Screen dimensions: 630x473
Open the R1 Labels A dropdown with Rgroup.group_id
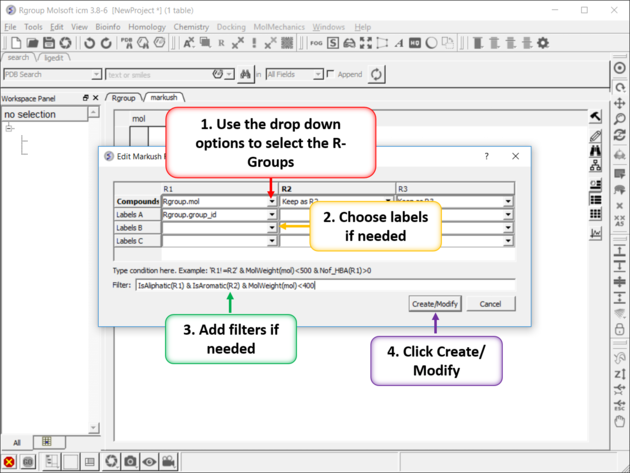271,214
